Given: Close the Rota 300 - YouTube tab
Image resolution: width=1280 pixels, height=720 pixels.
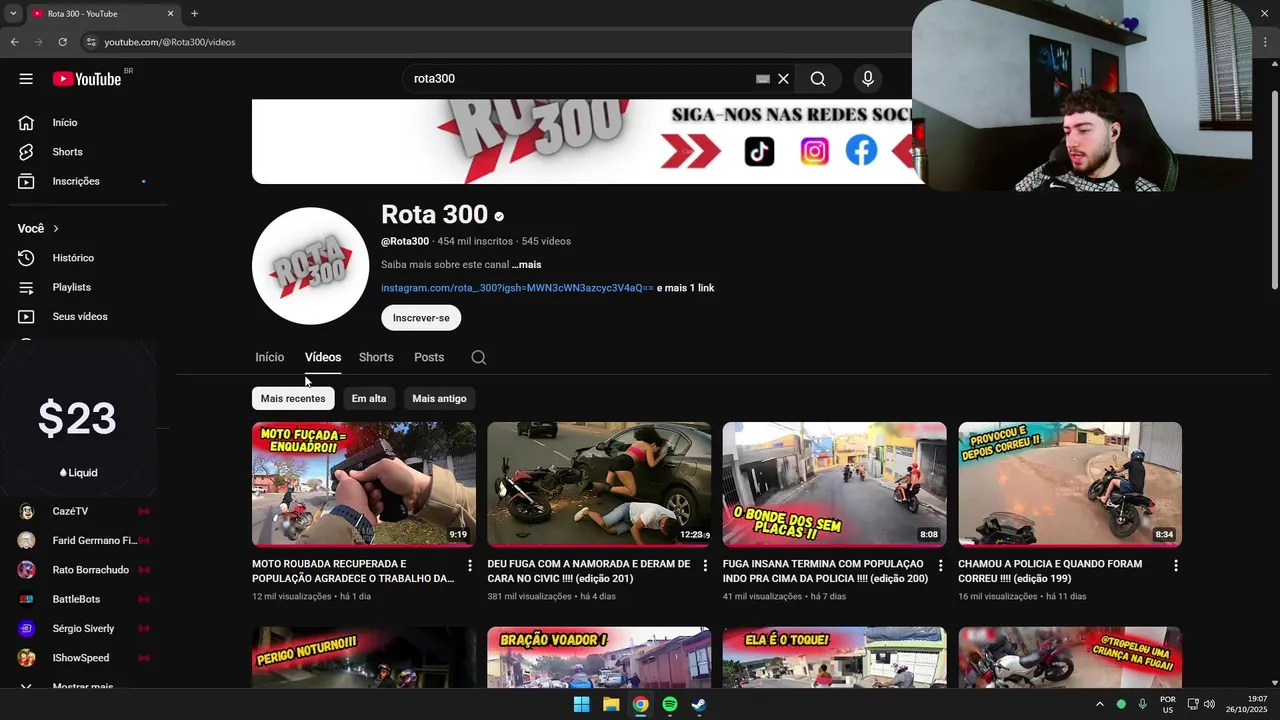Looking at the screenshot, I should click(x=170, y=14).
